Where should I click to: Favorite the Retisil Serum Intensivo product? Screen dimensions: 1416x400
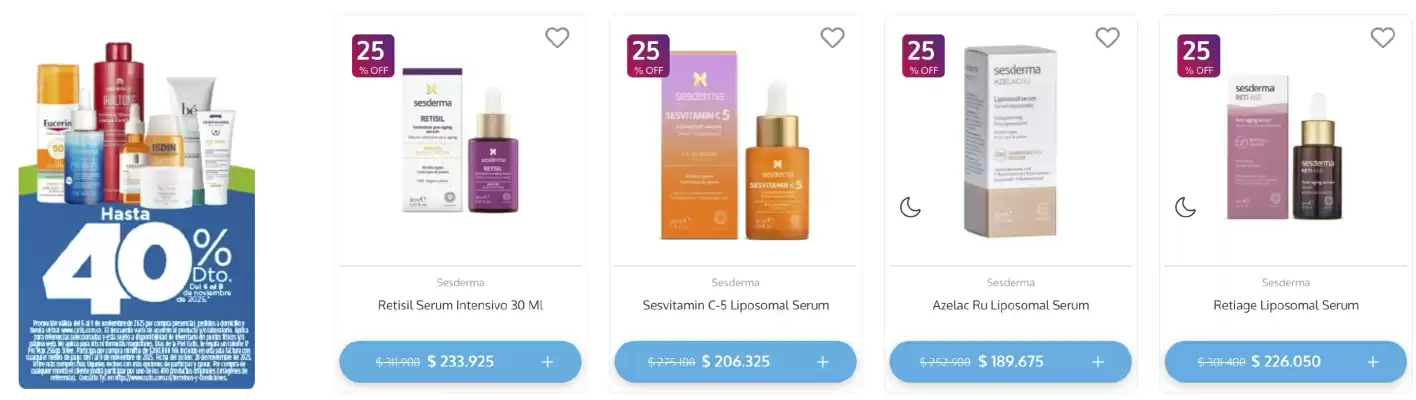(x=557, y=38)
